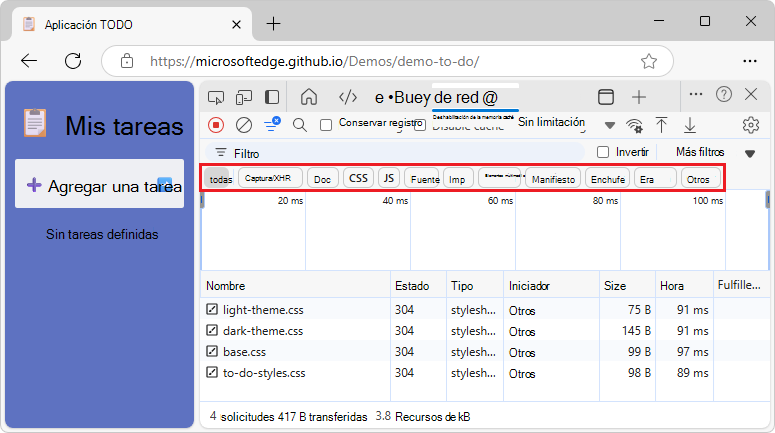Toggle device emulation icon
Screen dimensions: 775x433
point(244,97)
